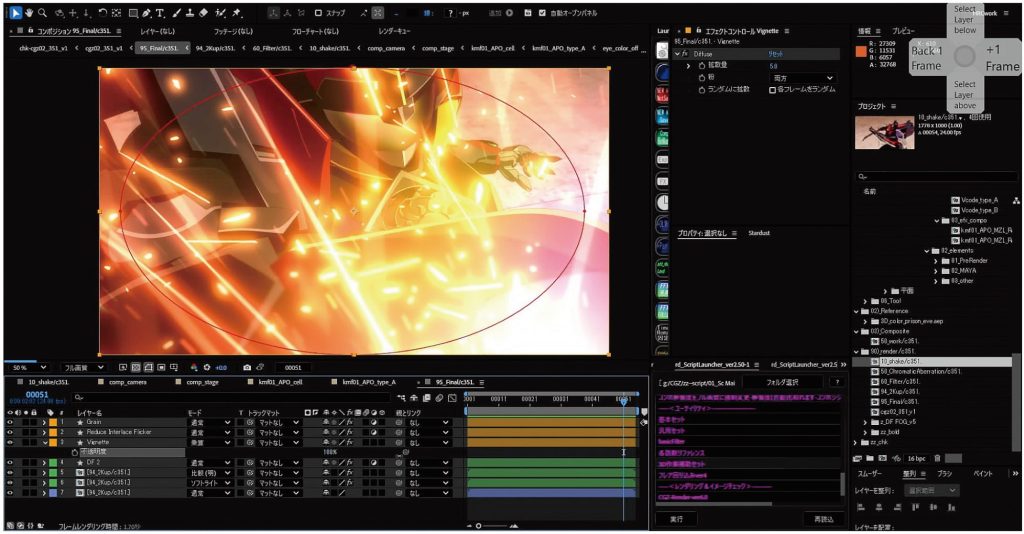Hide the Grain layer with its eye icon

[10, 422]
